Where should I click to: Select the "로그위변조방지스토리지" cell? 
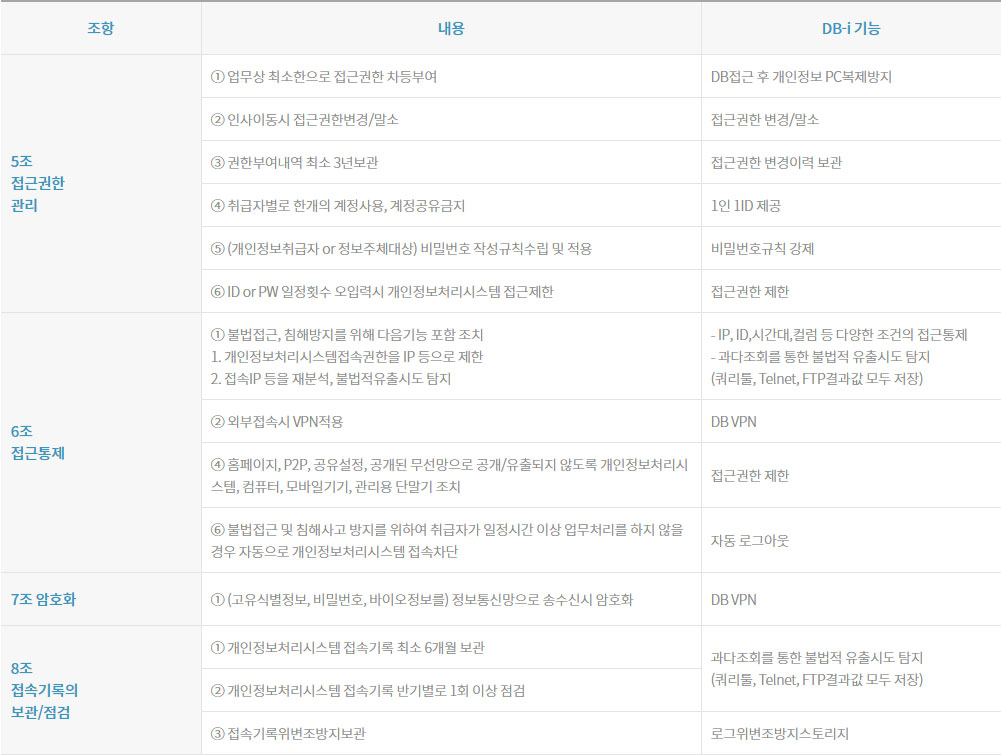click(x=778, y=733)
